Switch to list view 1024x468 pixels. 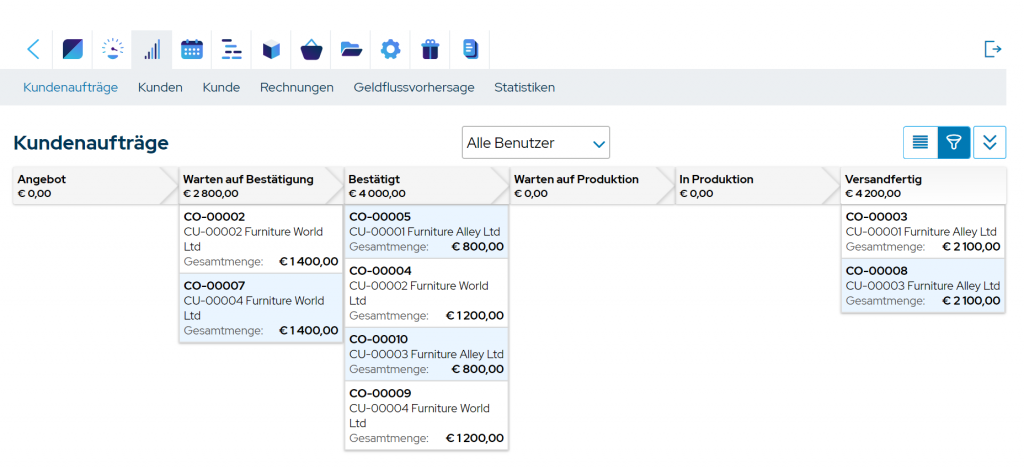(x=920, y=143)
